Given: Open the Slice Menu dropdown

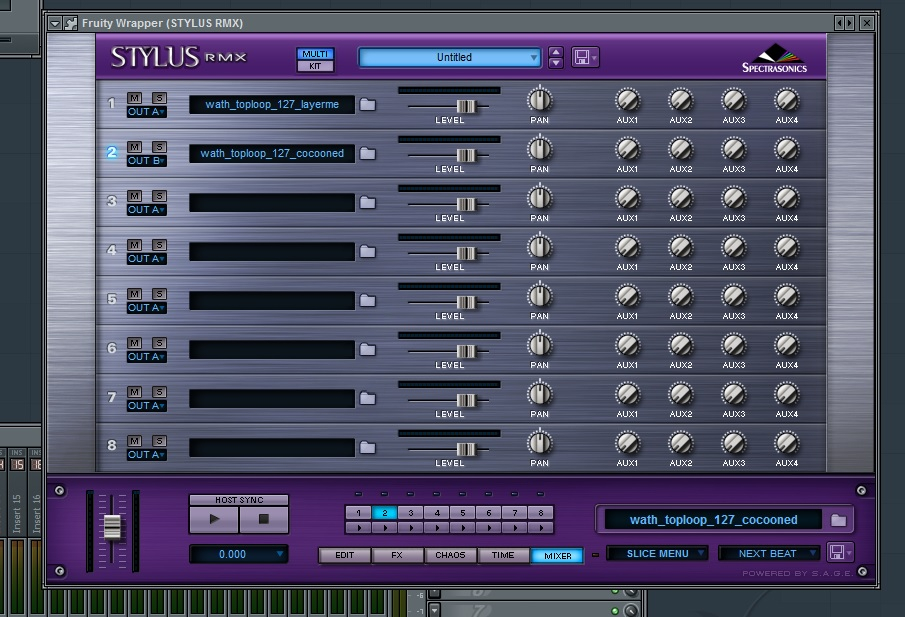Looking at the screenshot, I should (x=657, y=553).
